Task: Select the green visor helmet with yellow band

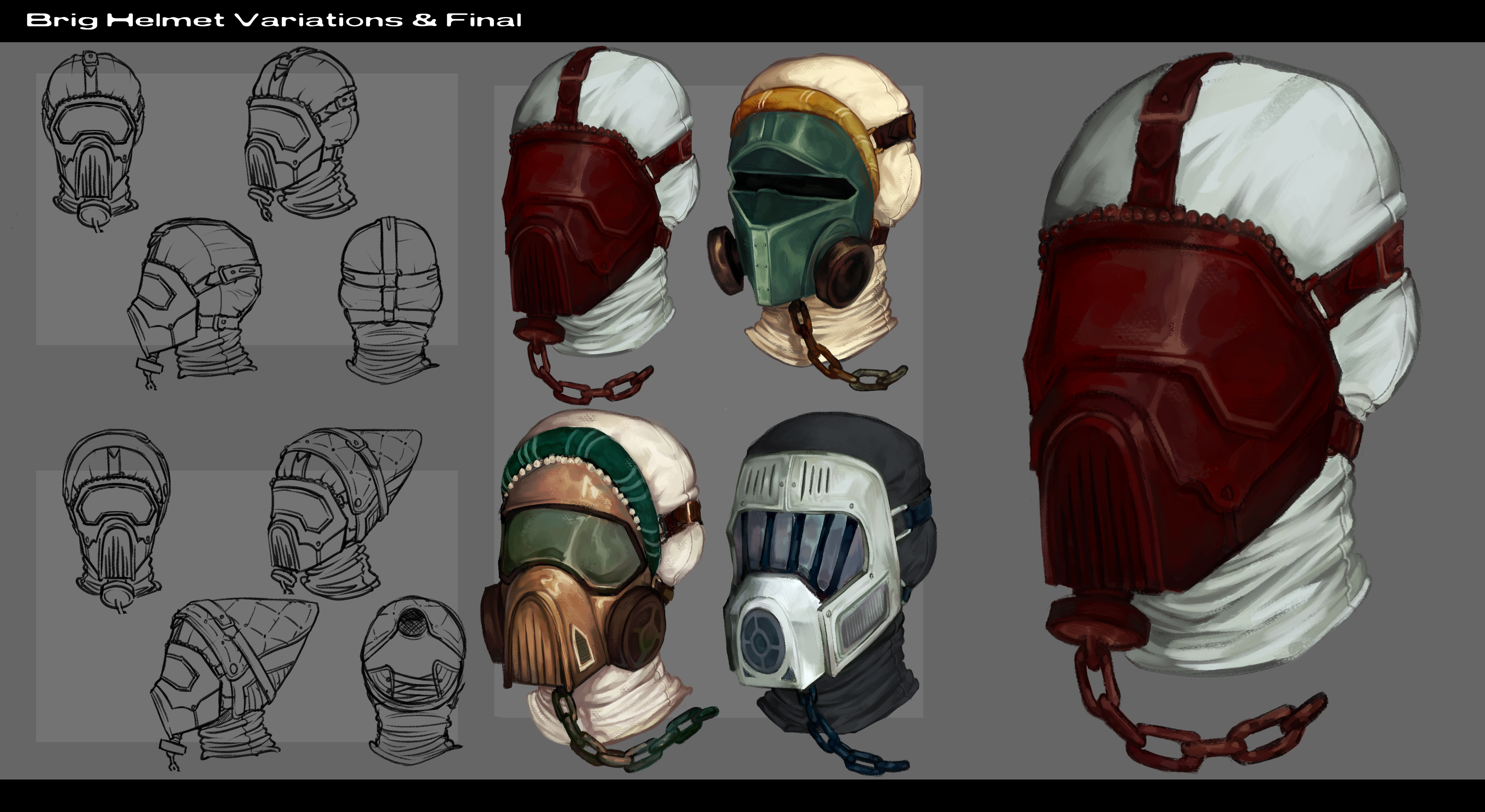Action: [x=807, y=213]
